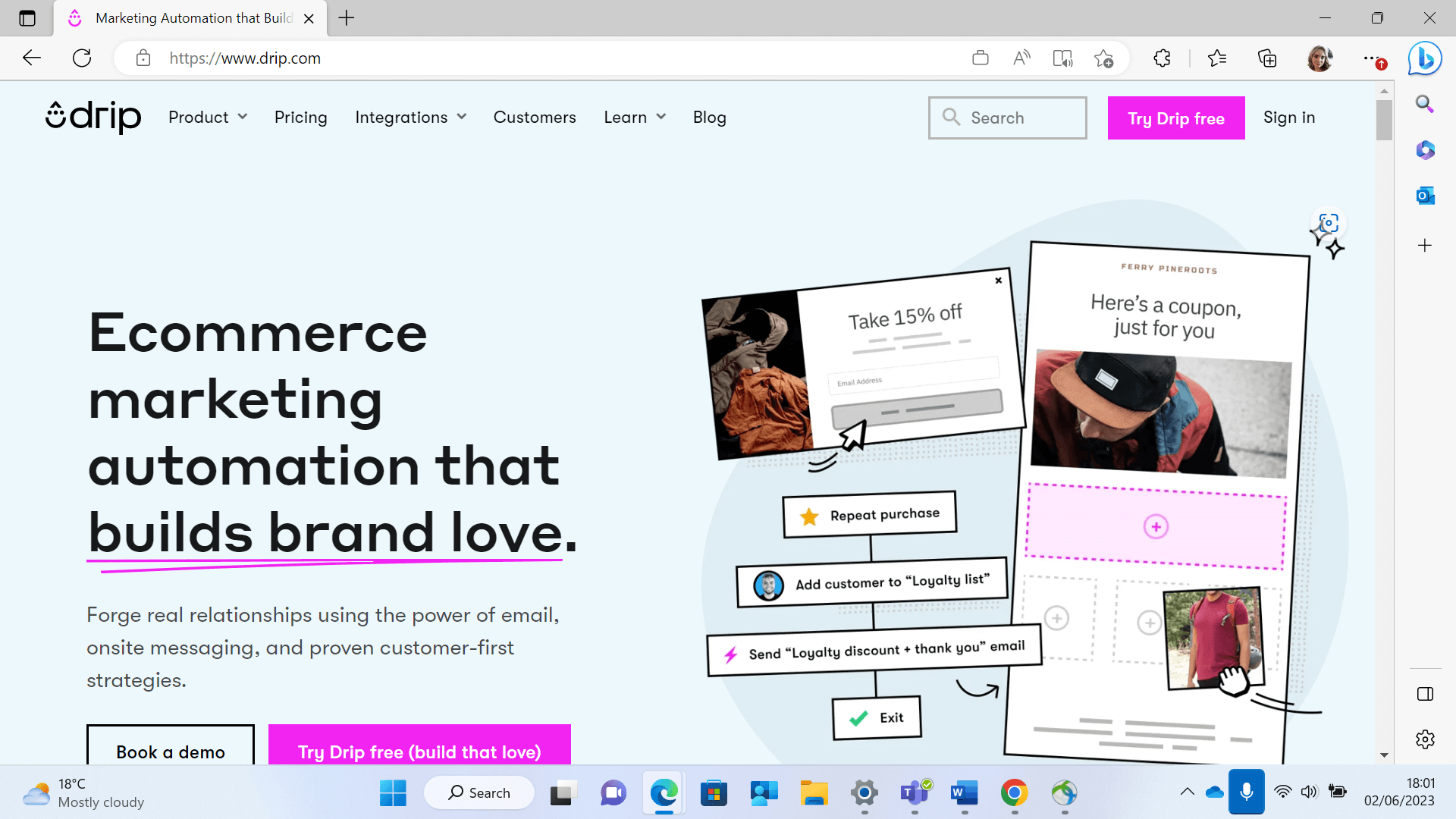Image resolution: width=1456 pixels, height=819 pixels.
Task: Click the OneDrive cloud tray icon
Action: (x=1215, y=792)
